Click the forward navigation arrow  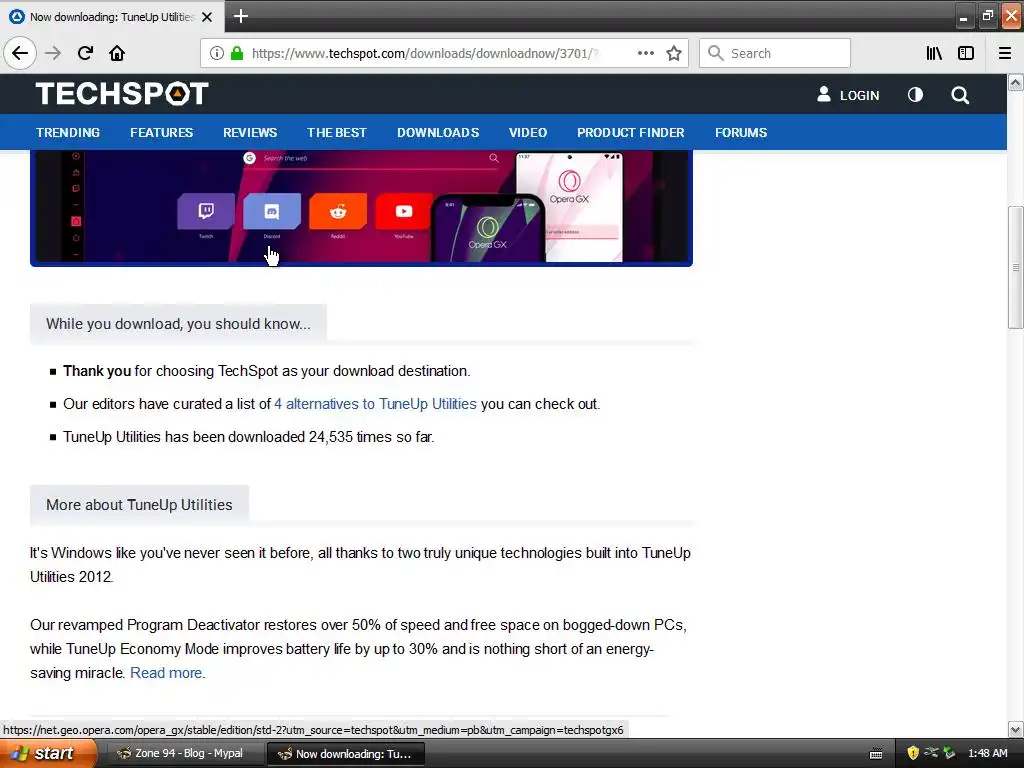point(53,53)
